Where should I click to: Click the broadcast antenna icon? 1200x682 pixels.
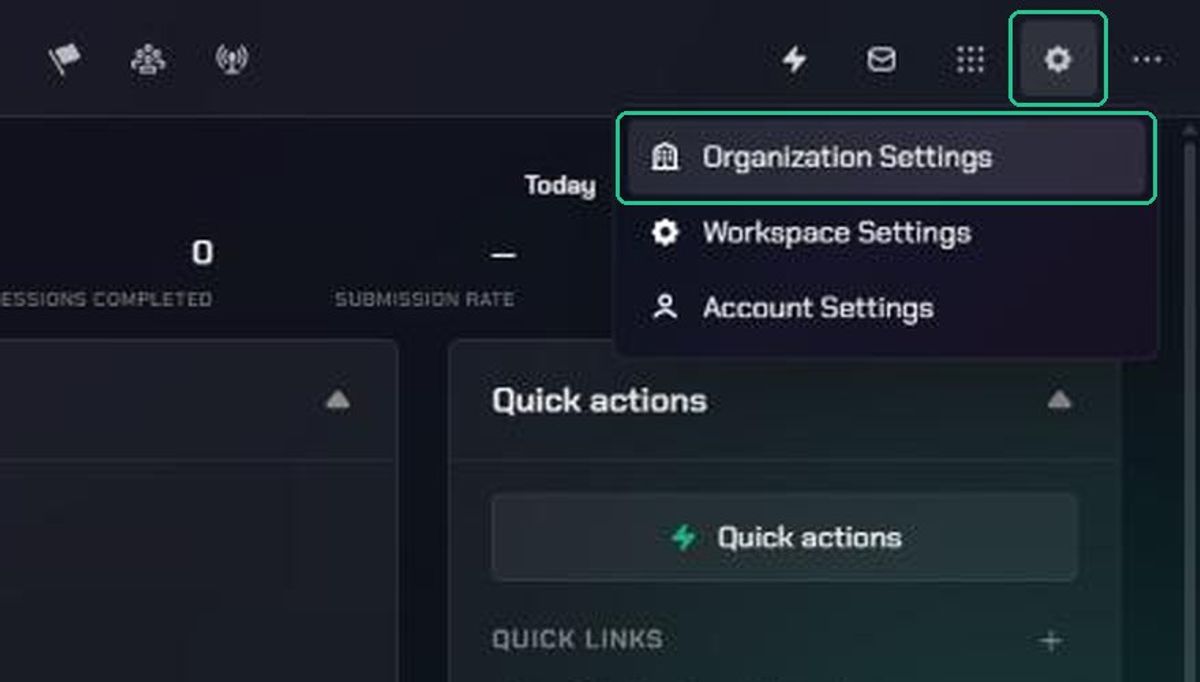[x=231, y=59]
